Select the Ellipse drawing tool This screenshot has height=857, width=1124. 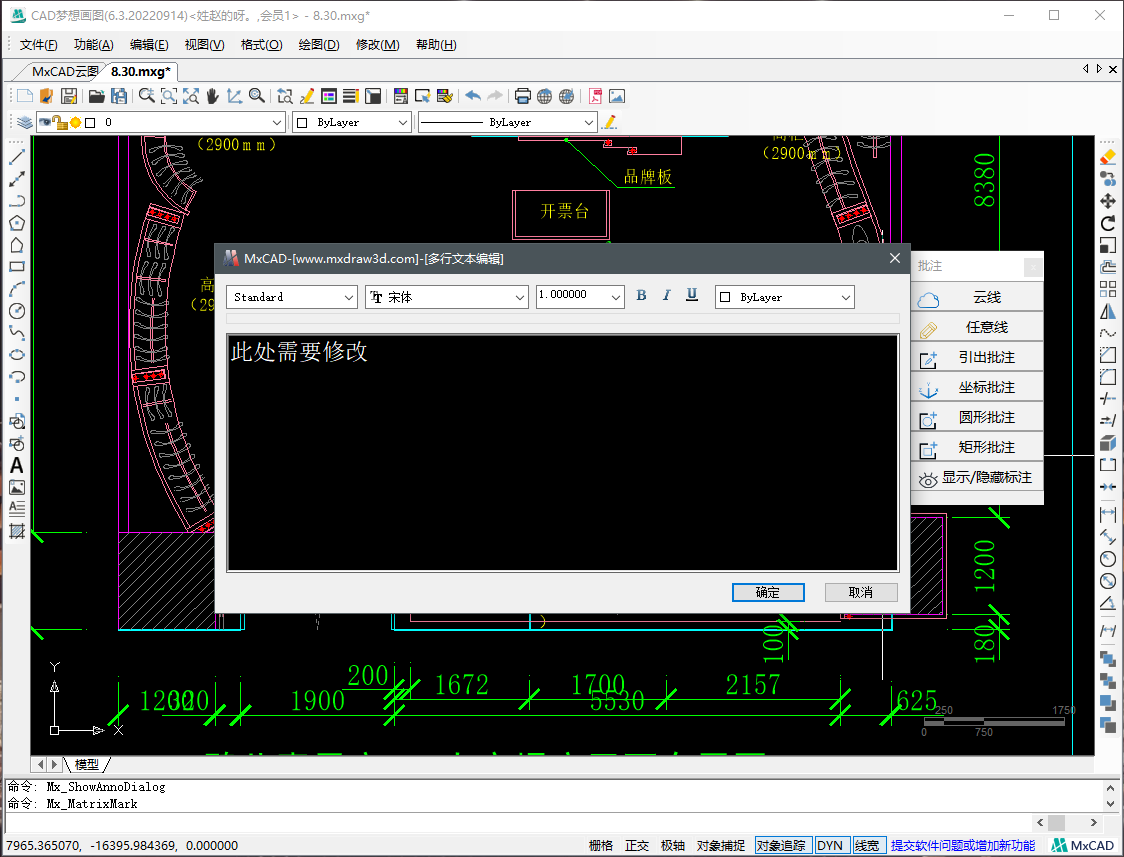(16, 355)
